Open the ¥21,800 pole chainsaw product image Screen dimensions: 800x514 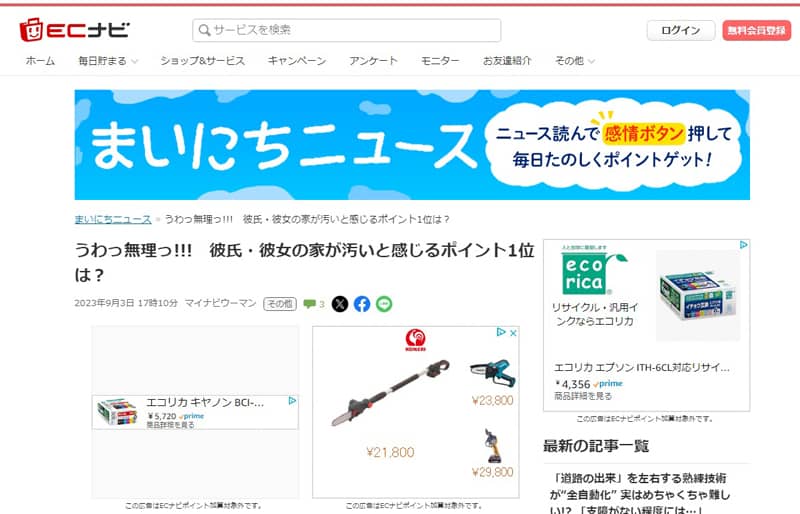coord(391,393)
